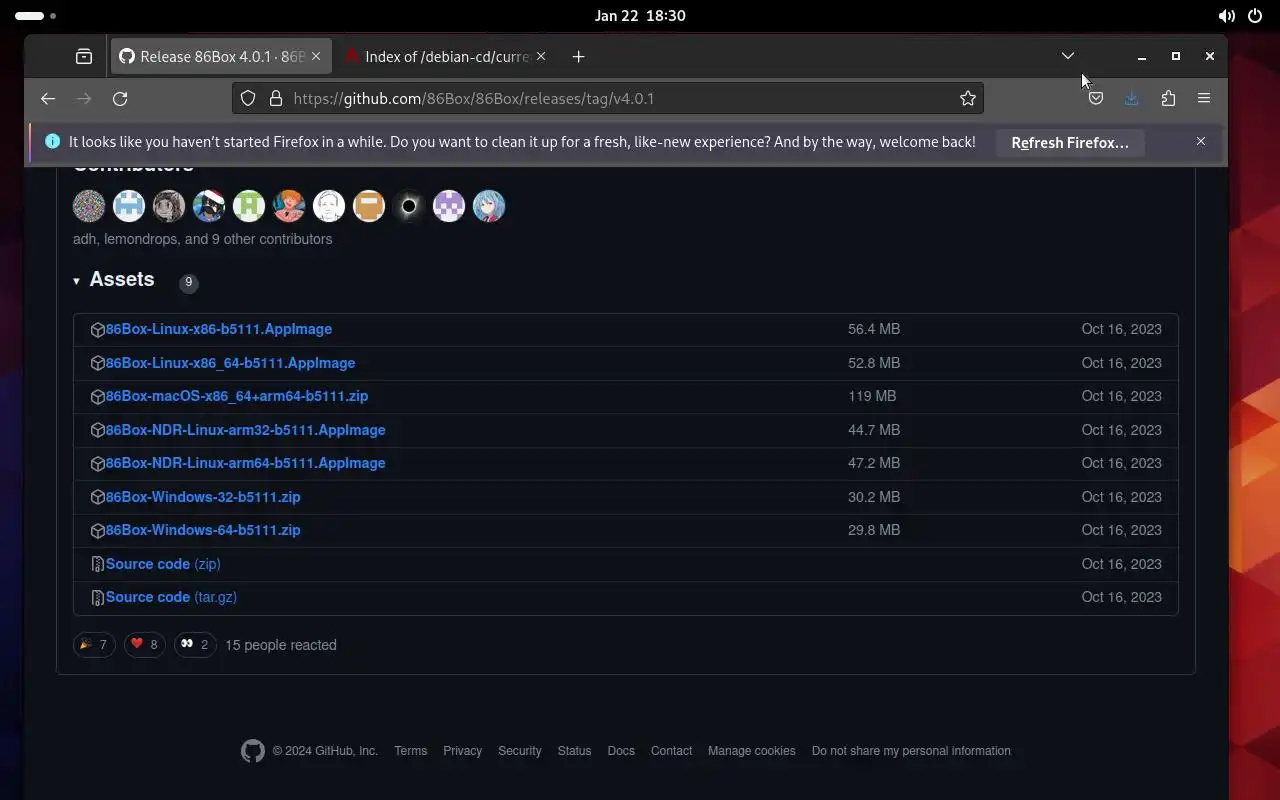Click the Santa-hat contributor avatar

209,206
